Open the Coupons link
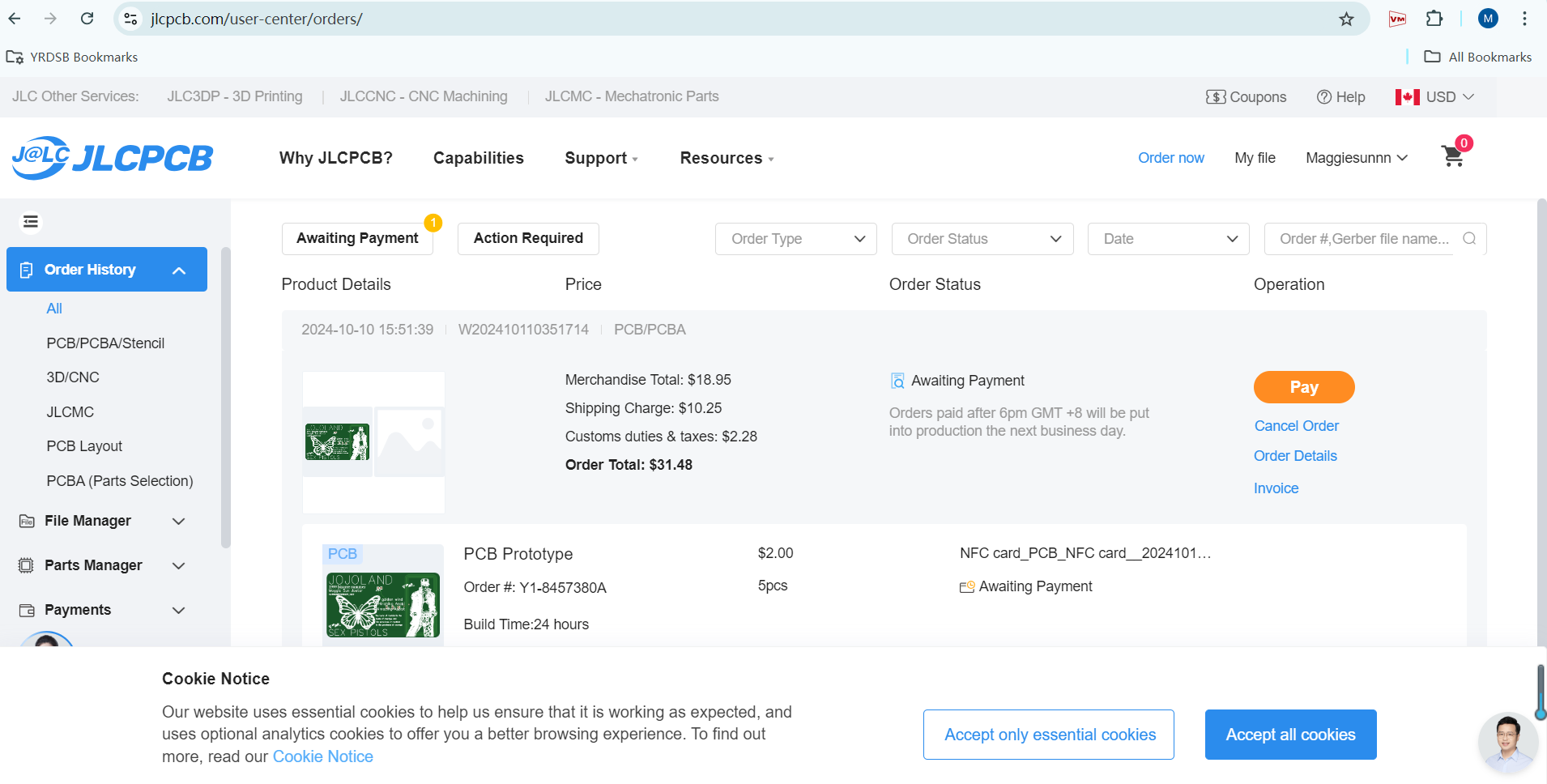Viewport: 1547px width, 784px height. 1246,97
